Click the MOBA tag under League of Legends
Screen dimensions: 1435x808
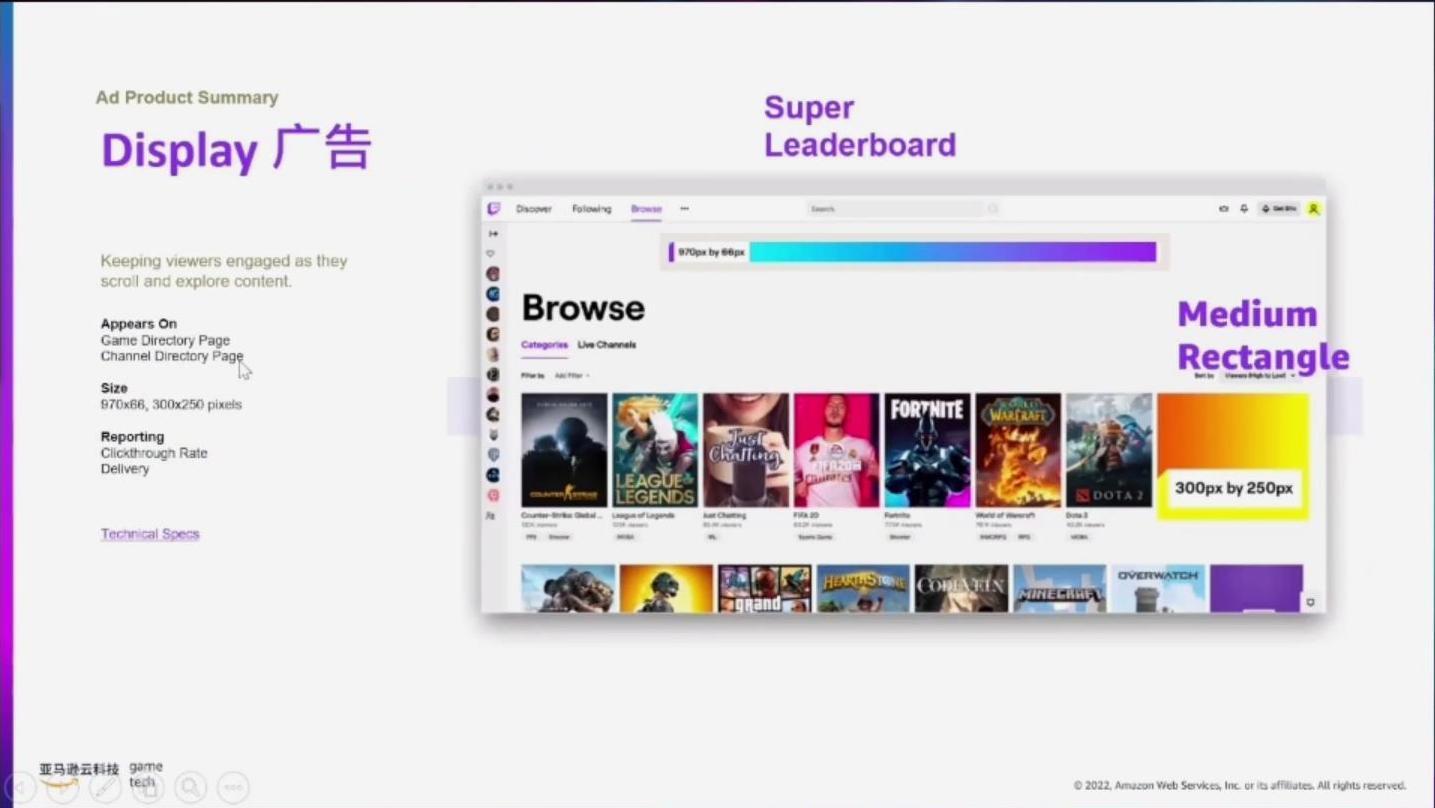(x=625, y=537)
